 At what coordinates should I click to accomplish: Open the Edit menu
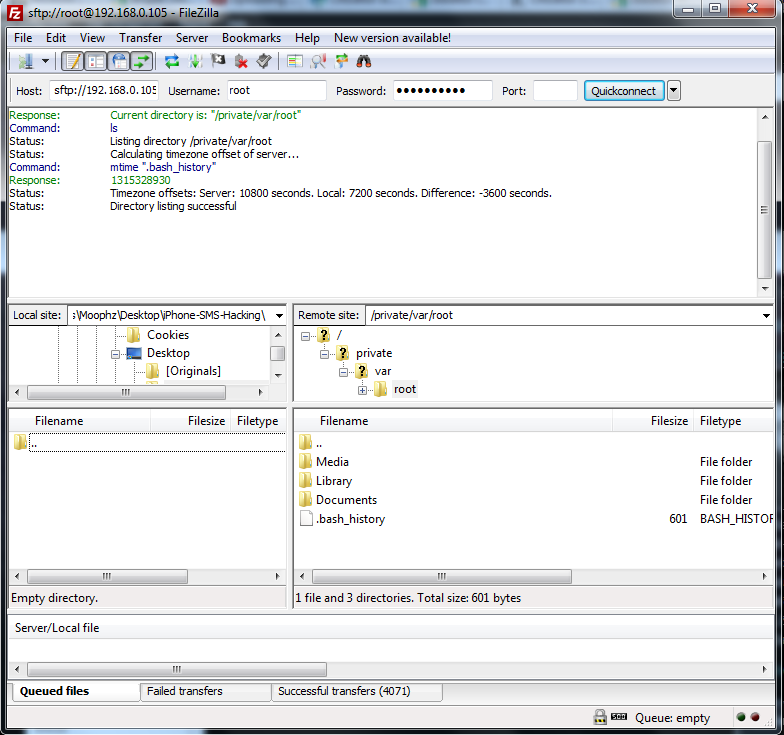pyautogui.click(x=56, y=38)
